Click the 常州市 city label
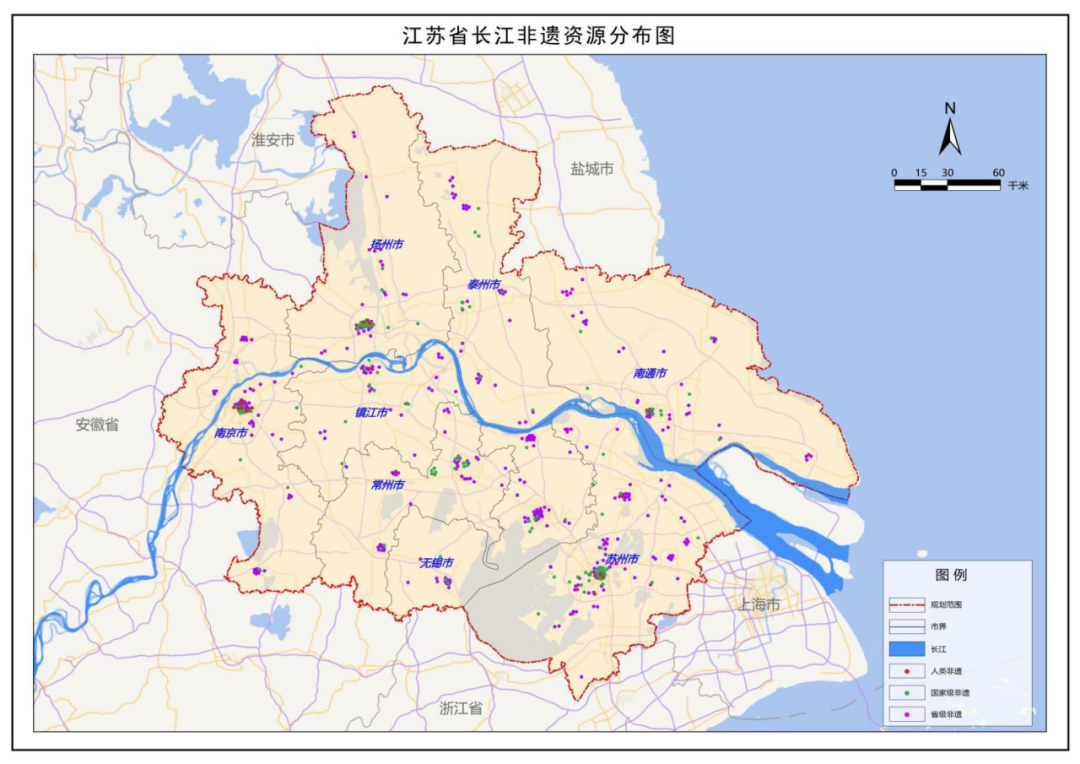The width and height of the screenshot is (1080, 764). point(387,485)
